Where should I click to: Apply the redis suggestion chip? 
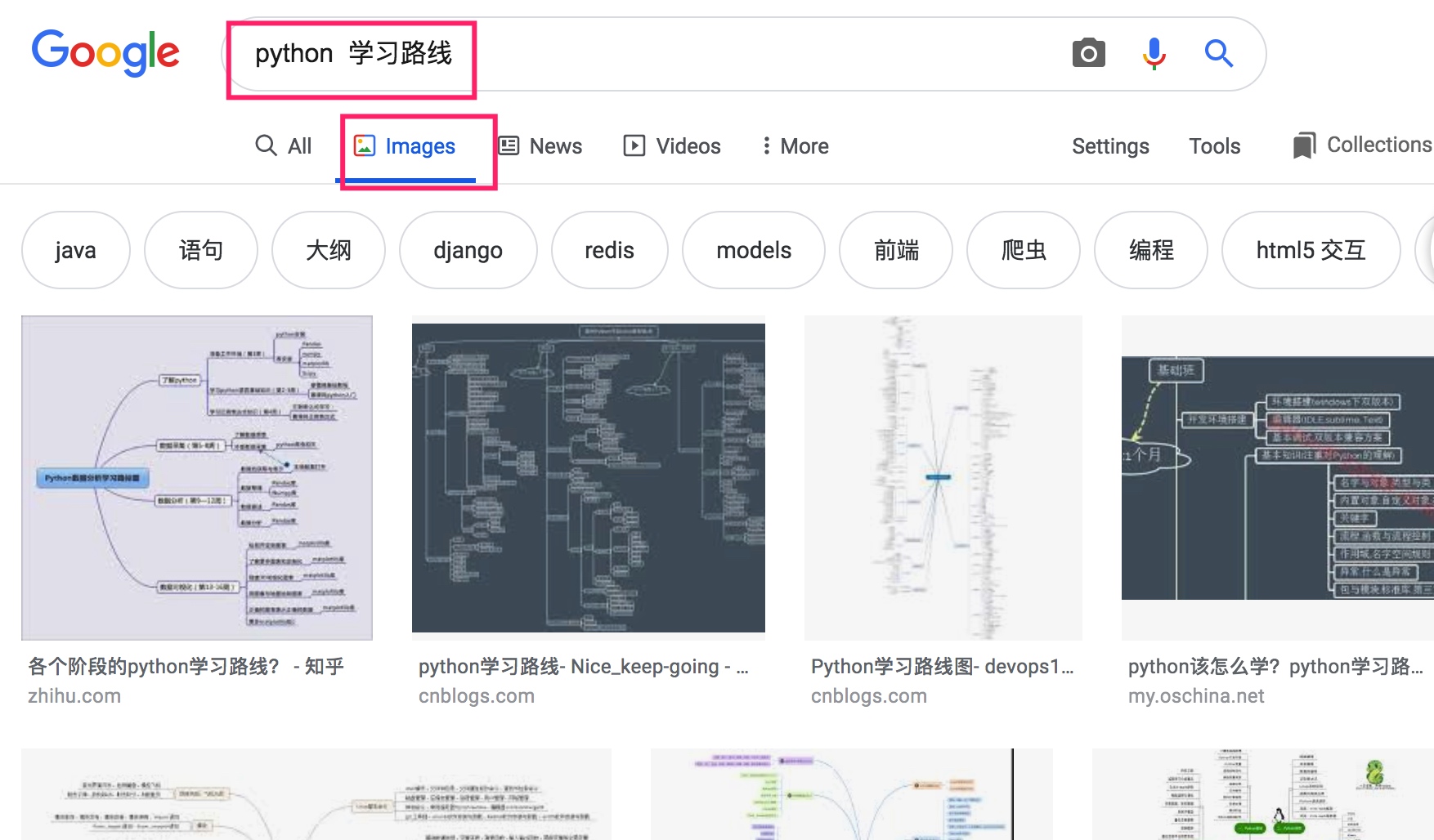pos(609,250)
